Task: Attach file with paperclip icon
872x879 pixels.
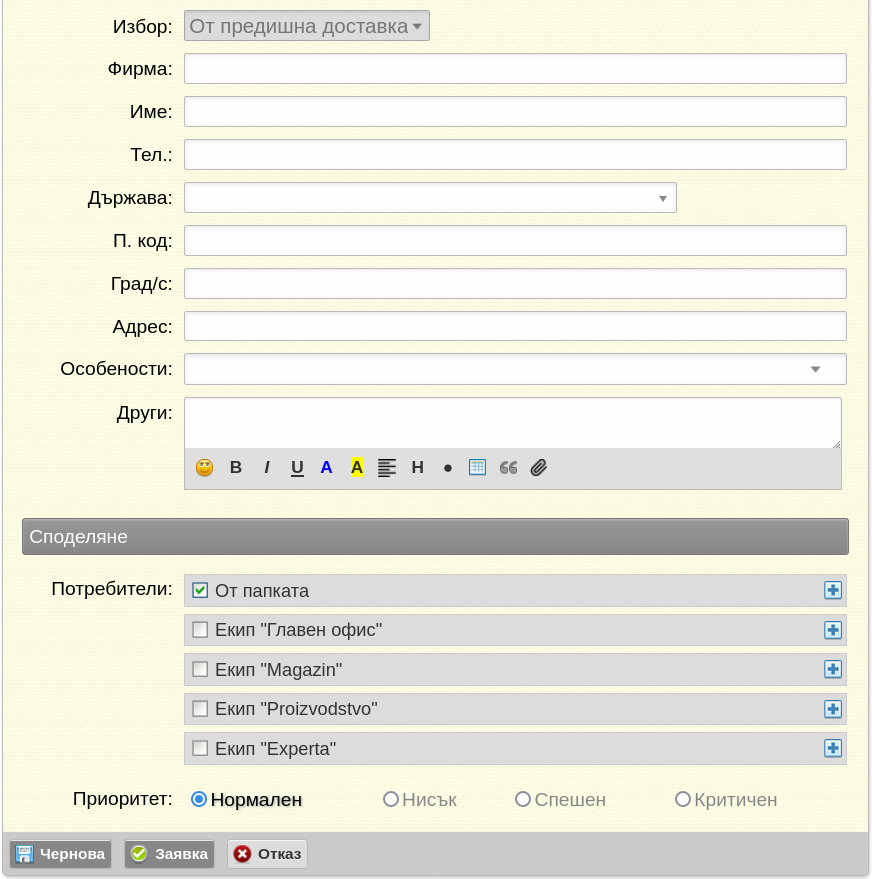Action: [539, 468]
